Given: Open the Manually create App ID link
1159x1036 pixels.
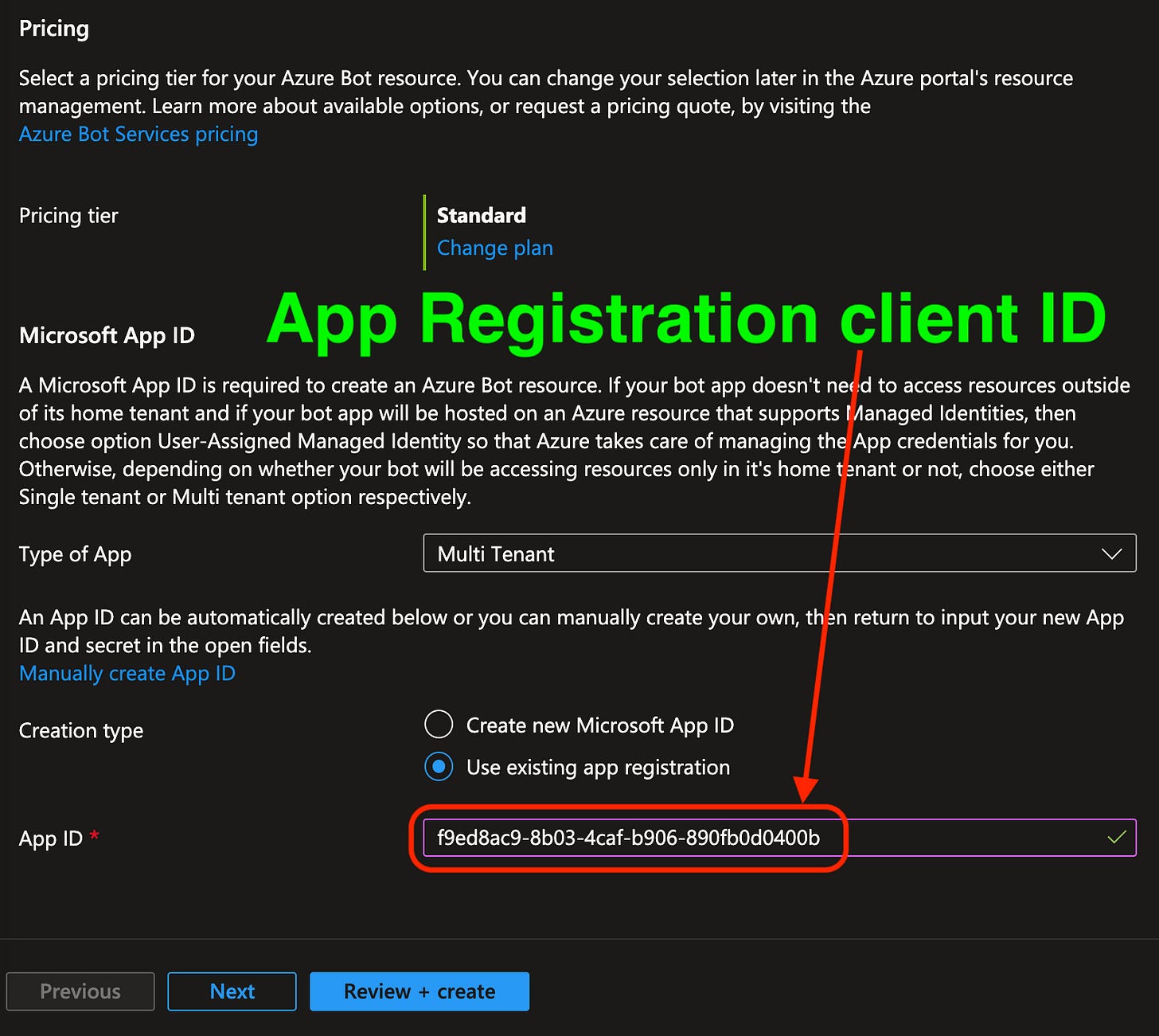Looking at the screenshot, I should tap(127, 673).
